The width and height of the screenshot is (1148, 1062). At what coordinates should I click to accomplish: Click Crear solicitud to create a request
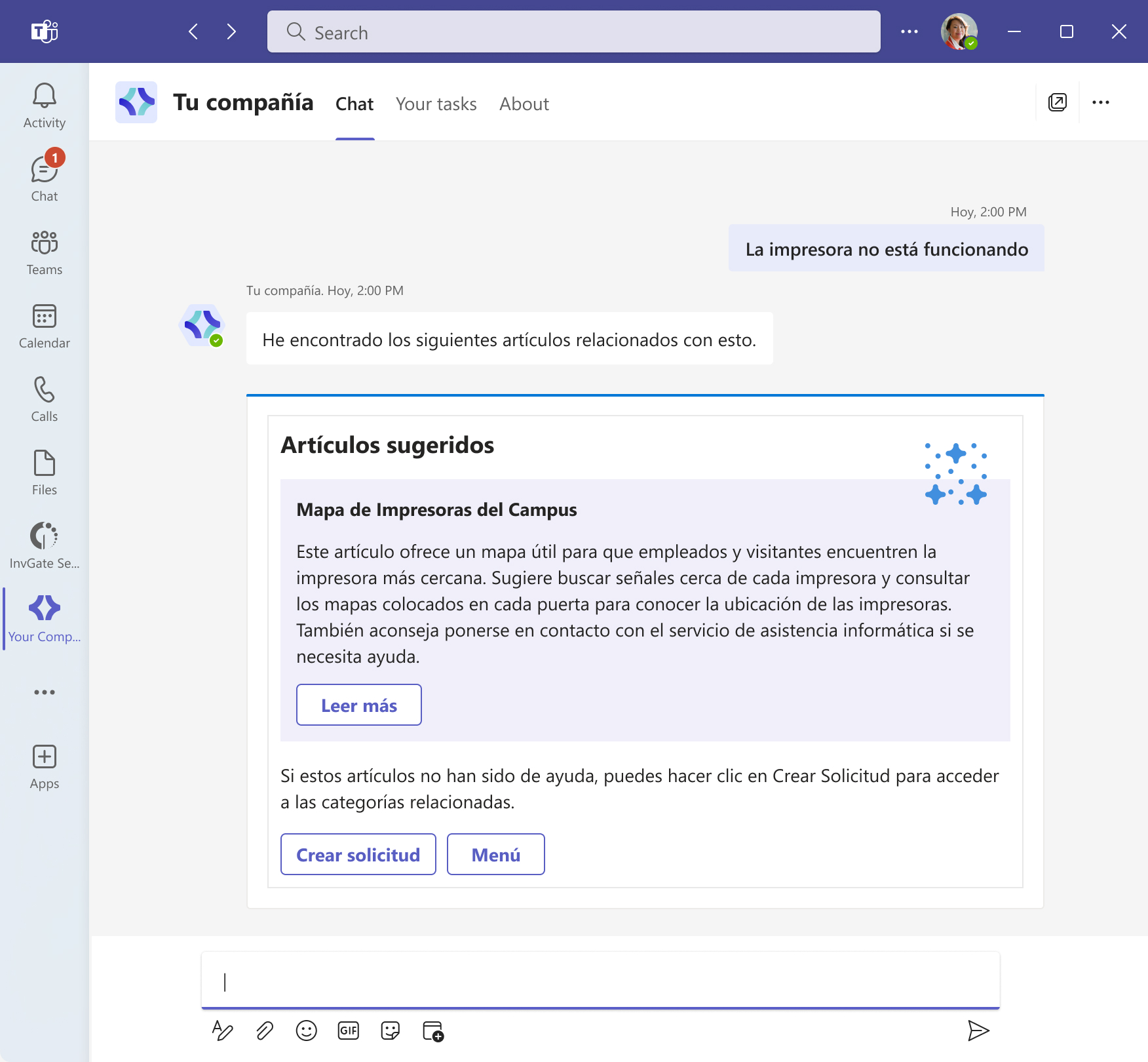pos(358,854)
